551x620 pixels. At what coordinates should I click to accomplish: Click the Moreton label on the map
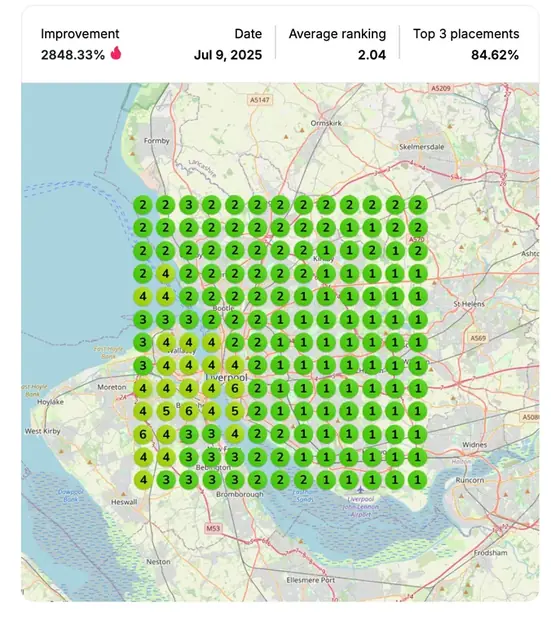(x=112, y=387)
